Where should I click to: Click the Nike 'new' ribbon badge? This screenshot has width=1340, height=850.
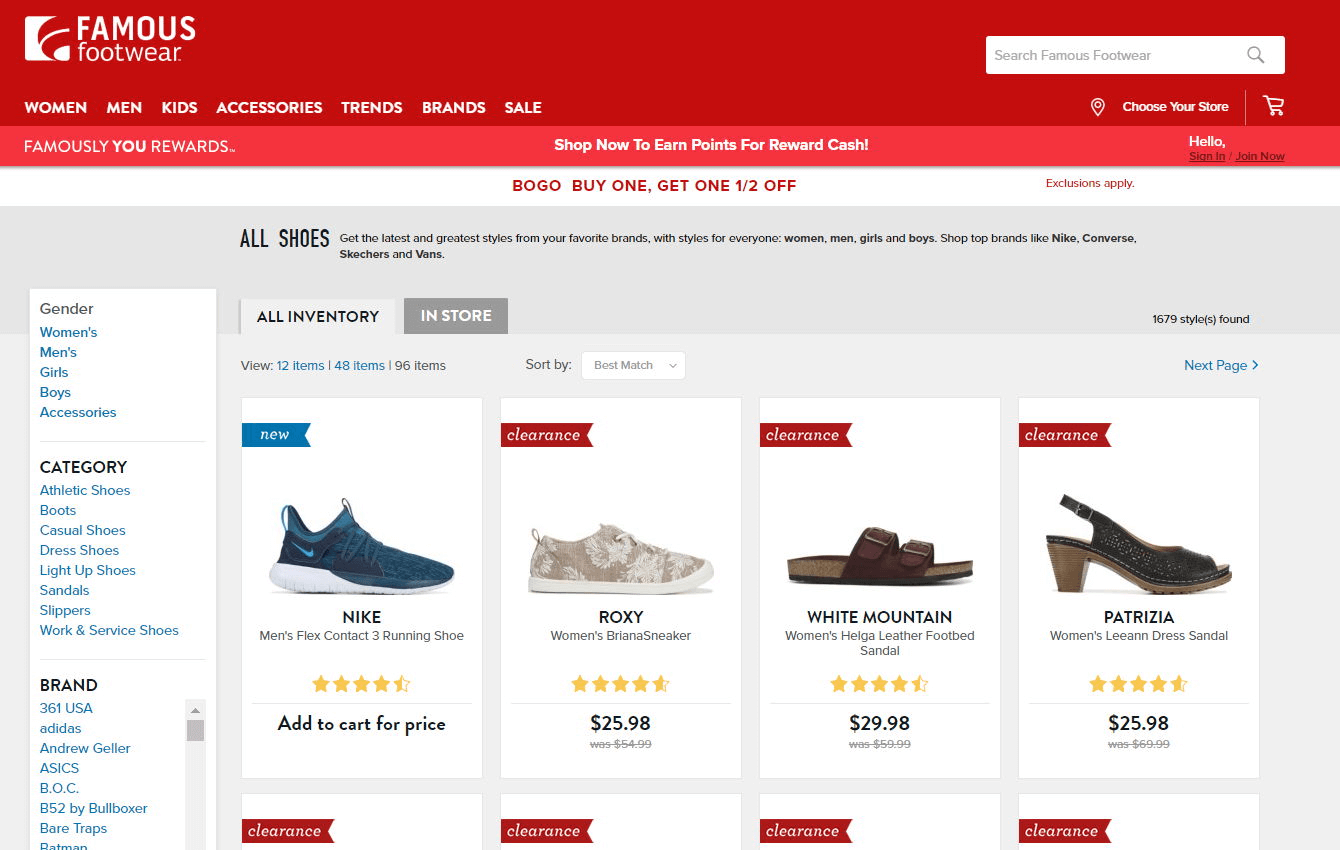(276, 434)
